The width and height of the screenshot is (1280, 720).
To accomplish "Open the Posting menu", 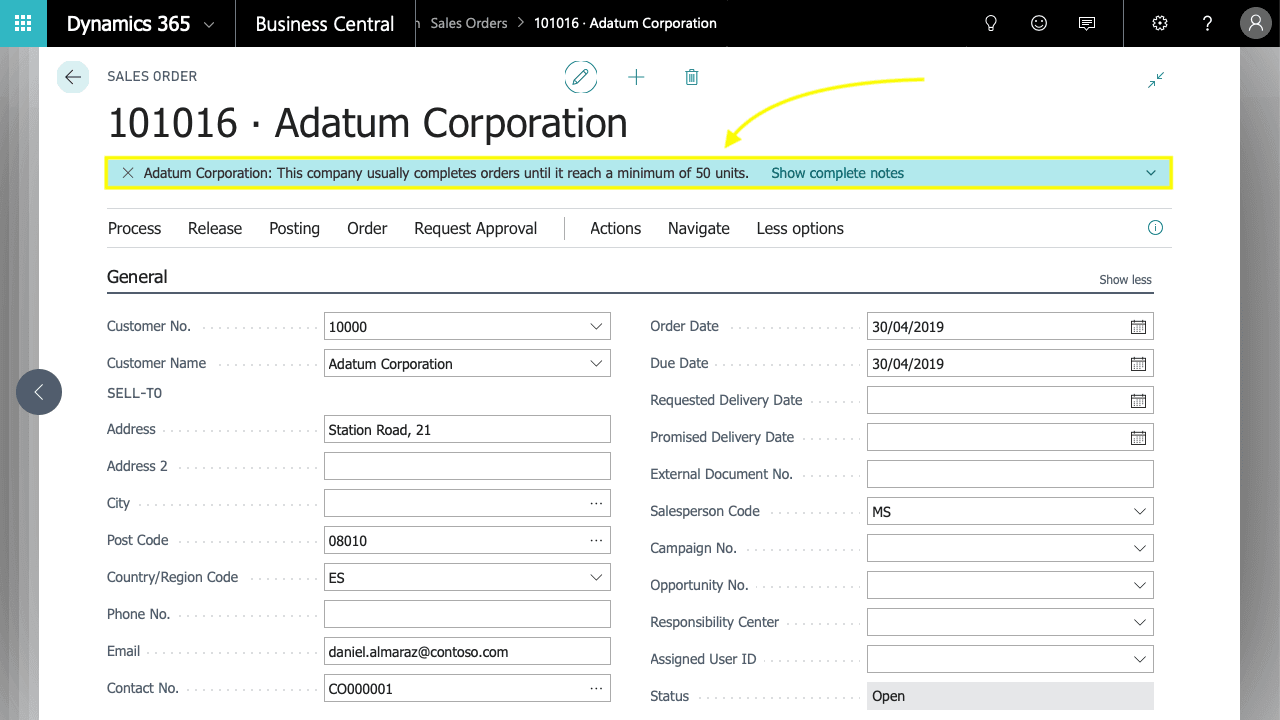I will [x=294, y=228].
